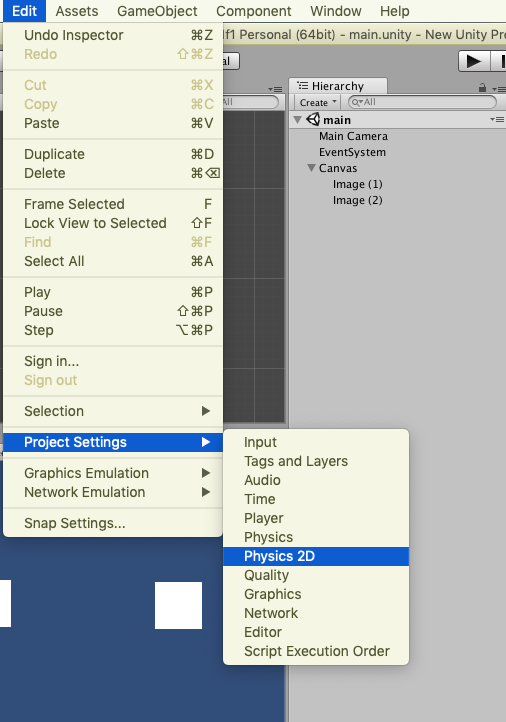Choose Paste from Edit menu
Viewport: 506px width, 722px height.
113,123
